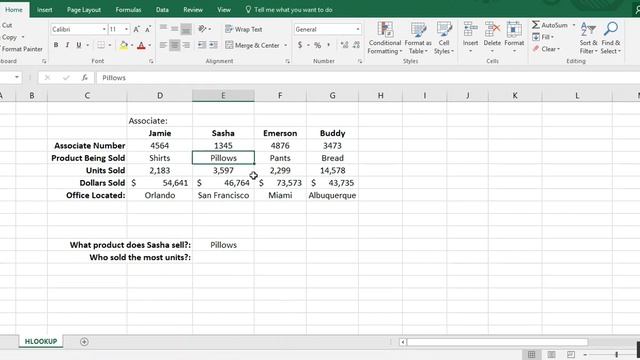Align text right
This screenshot has width=640, height=360.
pyautogui.click(x=186, y=45)
